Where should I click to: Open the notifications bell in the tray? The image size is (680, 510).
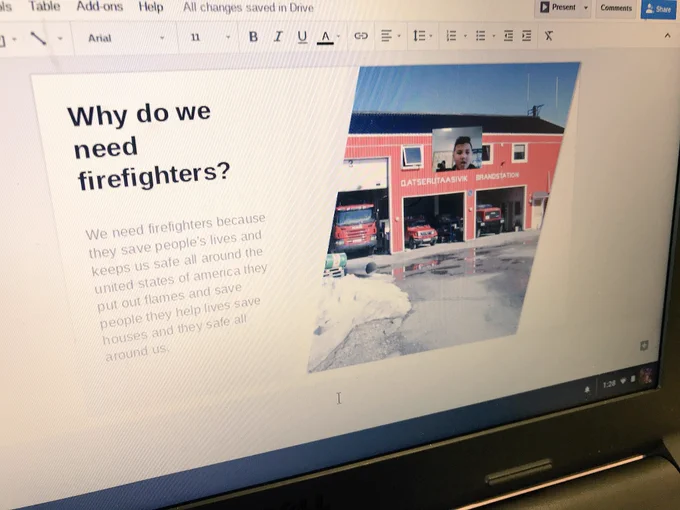click(x=587, y=389)
